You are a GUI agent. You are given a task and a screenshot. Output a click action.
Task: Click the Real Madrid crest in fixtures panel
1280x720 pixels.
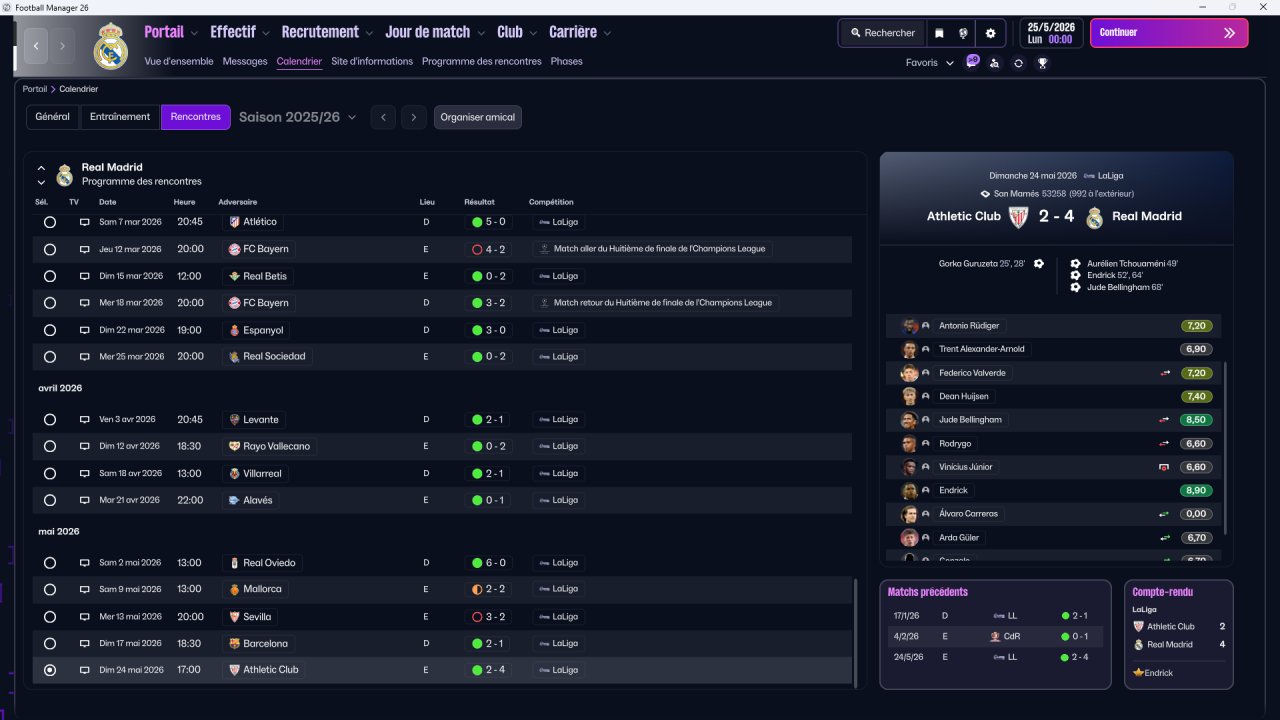coord(65,175)
